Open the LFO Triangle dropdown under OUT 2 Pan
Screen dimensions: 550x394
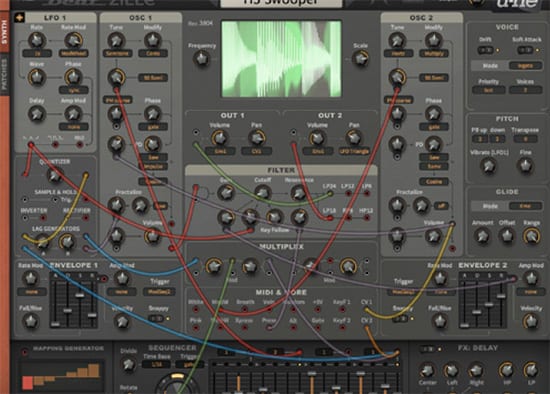(354, 152)
